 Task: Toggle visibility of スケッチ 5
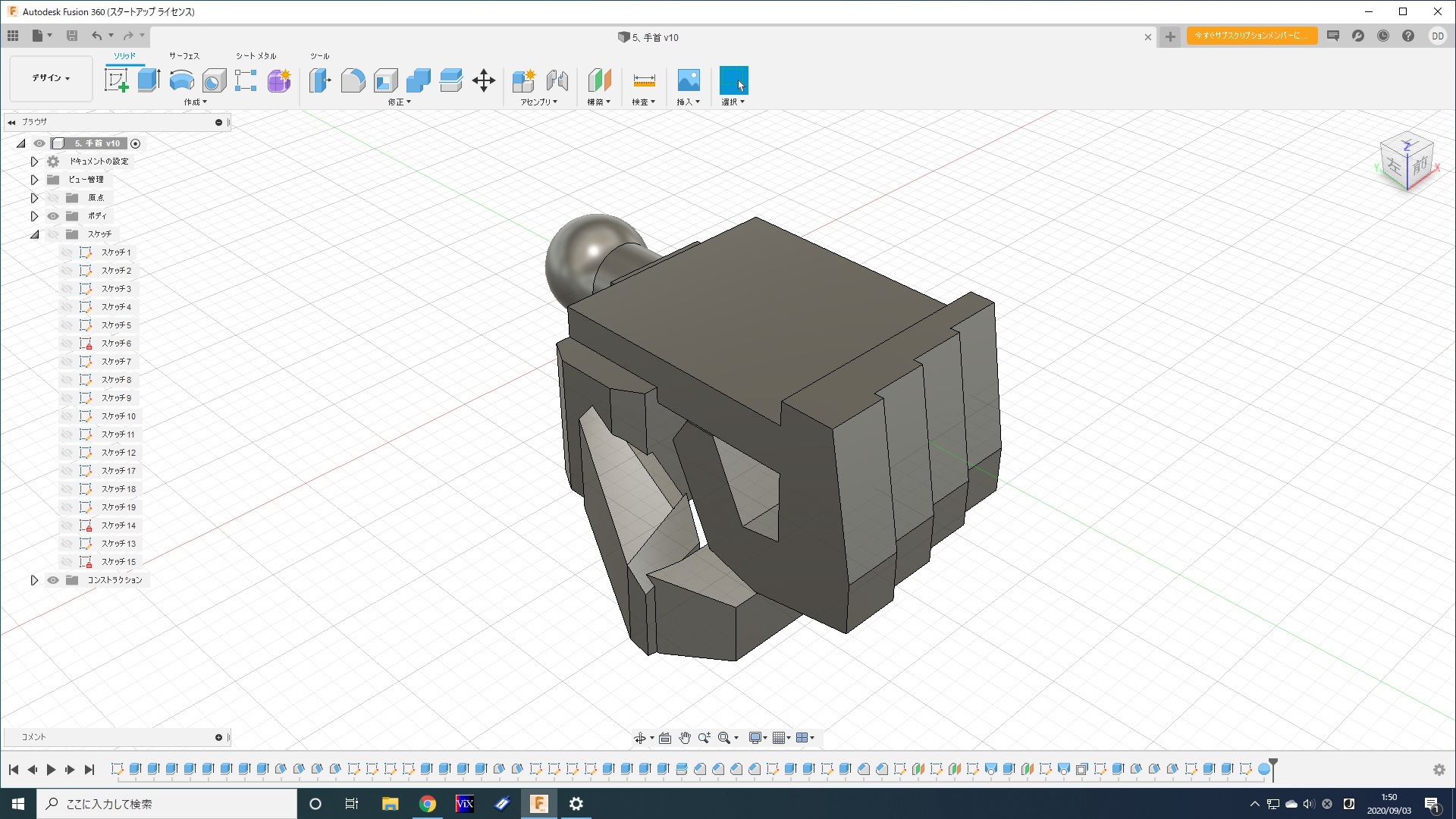pos(67,325)
